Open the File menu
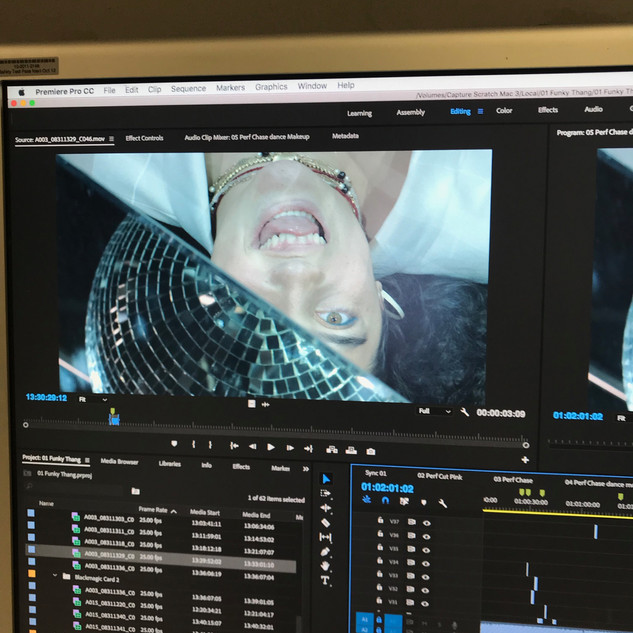This screenshot has width=633, height=633. [109, 90]
